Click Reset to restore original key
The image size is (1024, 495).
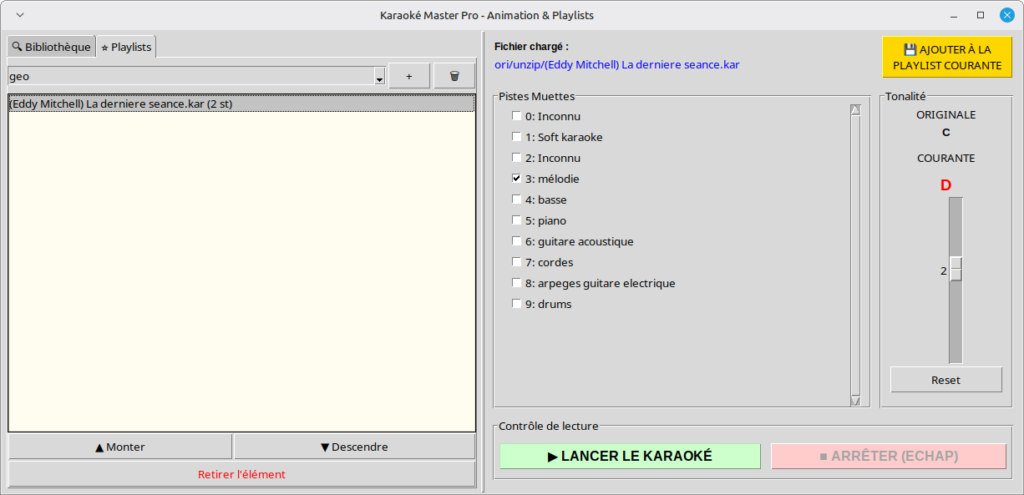[945, 380]
